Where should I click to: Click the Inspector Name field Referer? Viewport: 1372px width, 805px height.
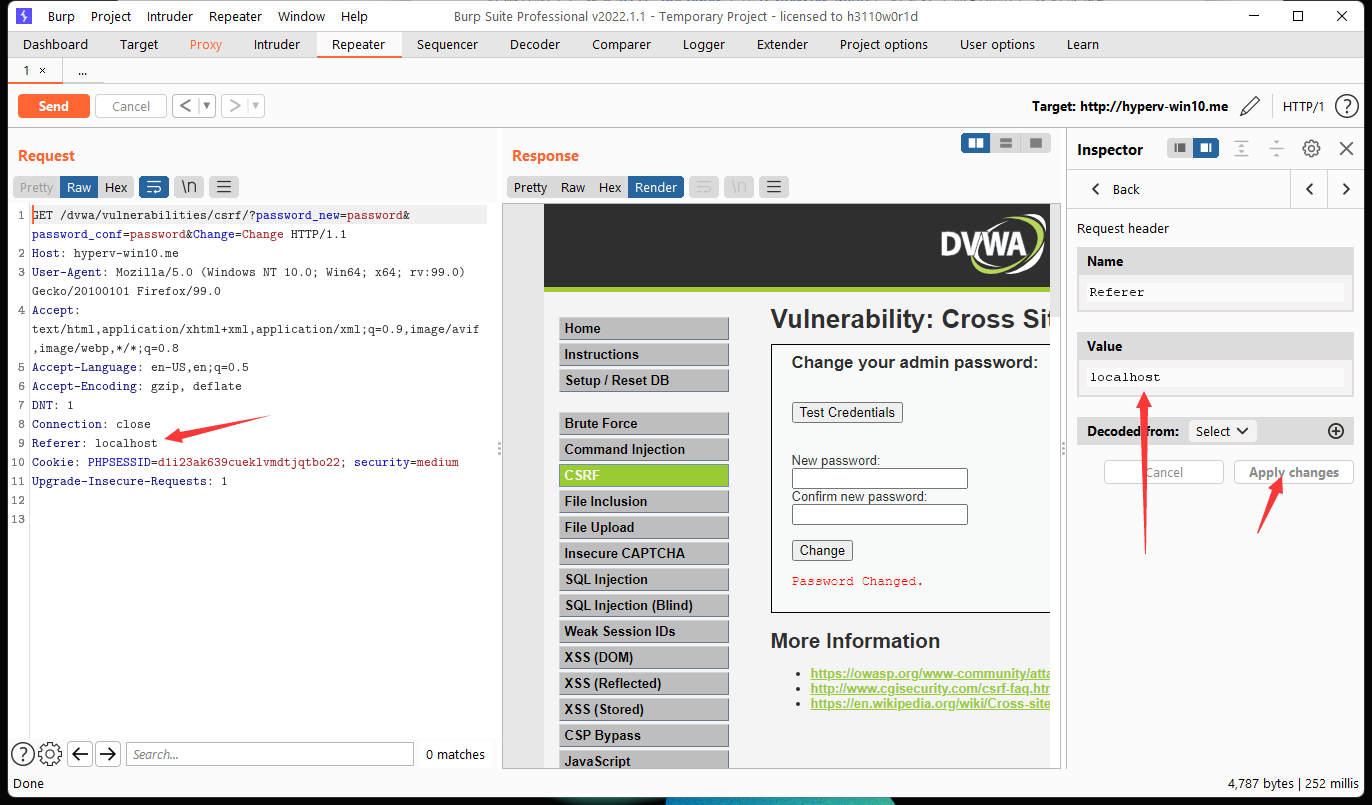click(1215, 292)
